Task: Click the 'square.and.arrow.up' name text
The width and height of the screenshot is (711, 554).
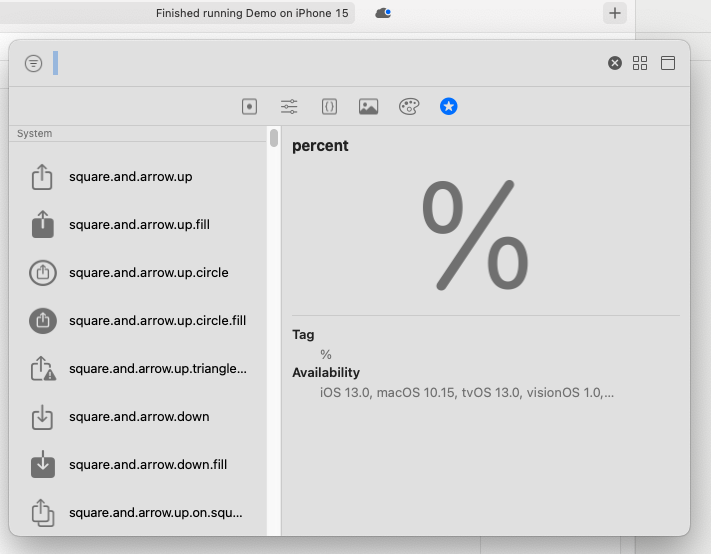Action: pos(131,177)
